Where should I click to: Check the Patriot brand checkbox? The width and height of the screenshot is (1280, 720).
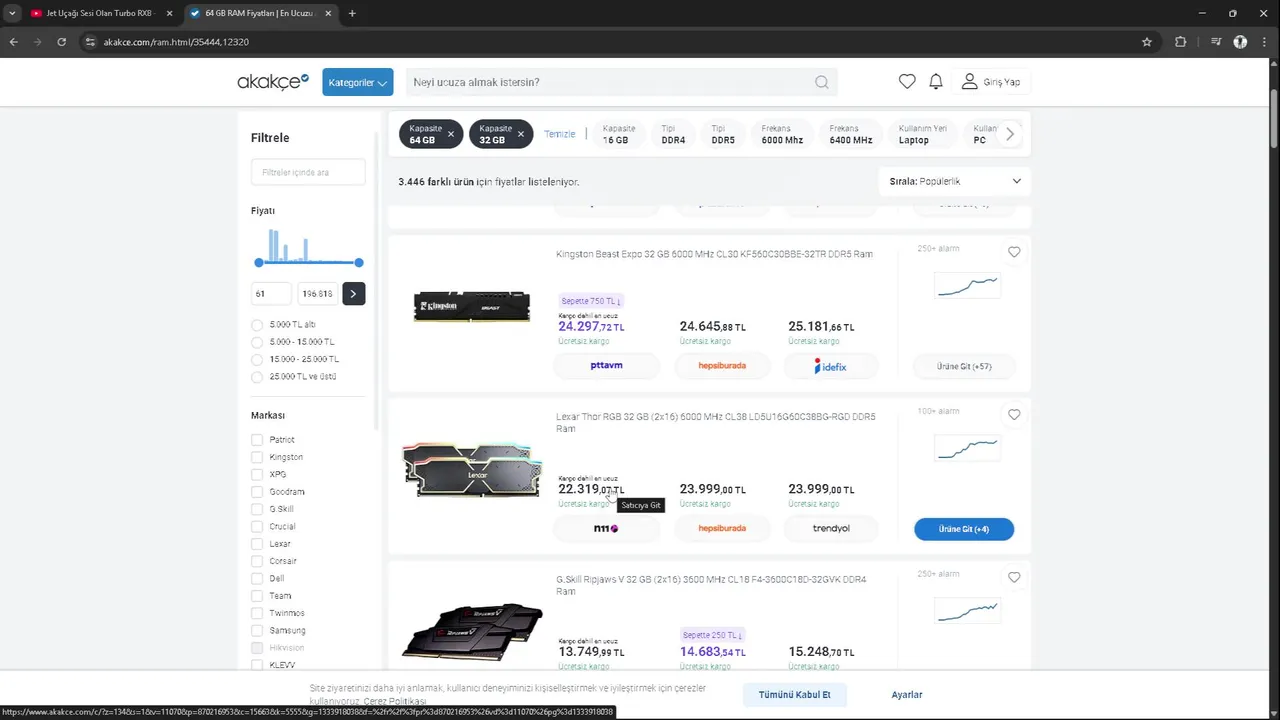click(x=257, y=440)
